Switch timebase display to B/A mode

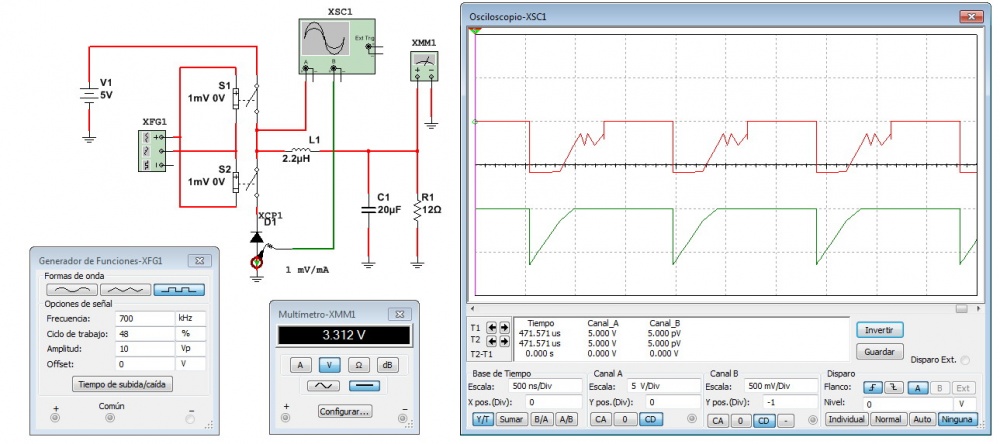pos(539,420)
